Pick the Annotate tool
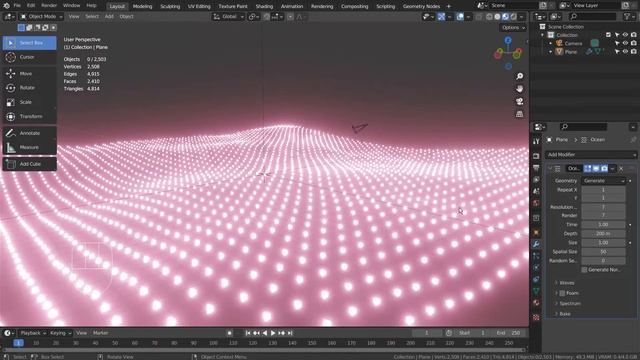Screen dimensions: 640x360 29,133
